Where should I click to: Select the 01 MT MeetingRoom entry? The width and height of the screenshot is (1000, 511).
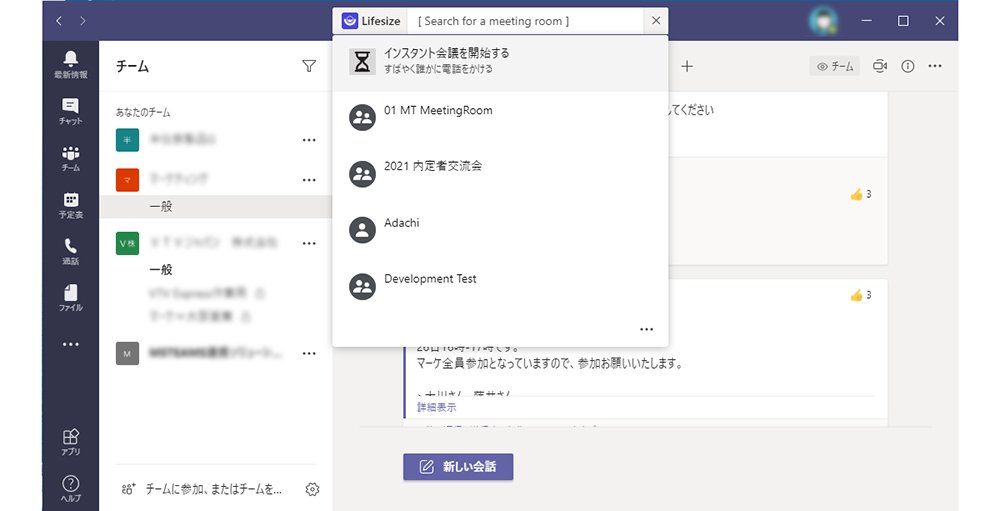(x=501, y=117)
